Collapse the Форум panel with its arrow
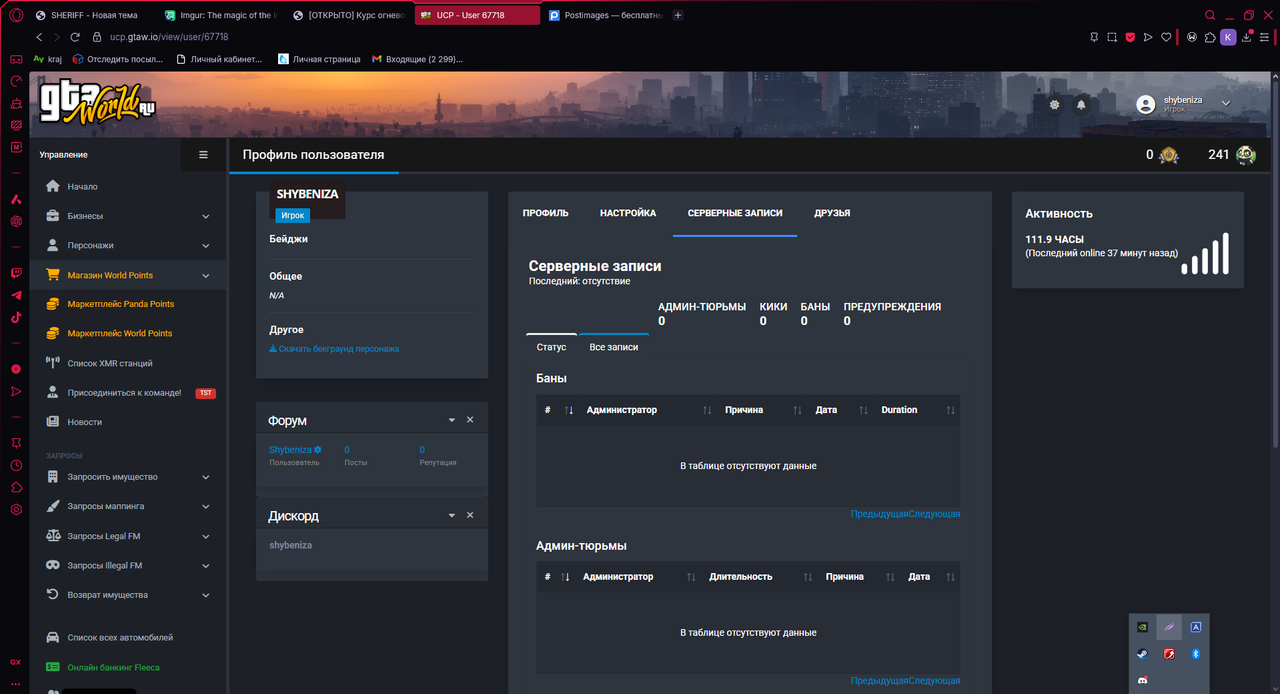The width and height of the screenshot is (1280, 694). click(x=452, y=420)
